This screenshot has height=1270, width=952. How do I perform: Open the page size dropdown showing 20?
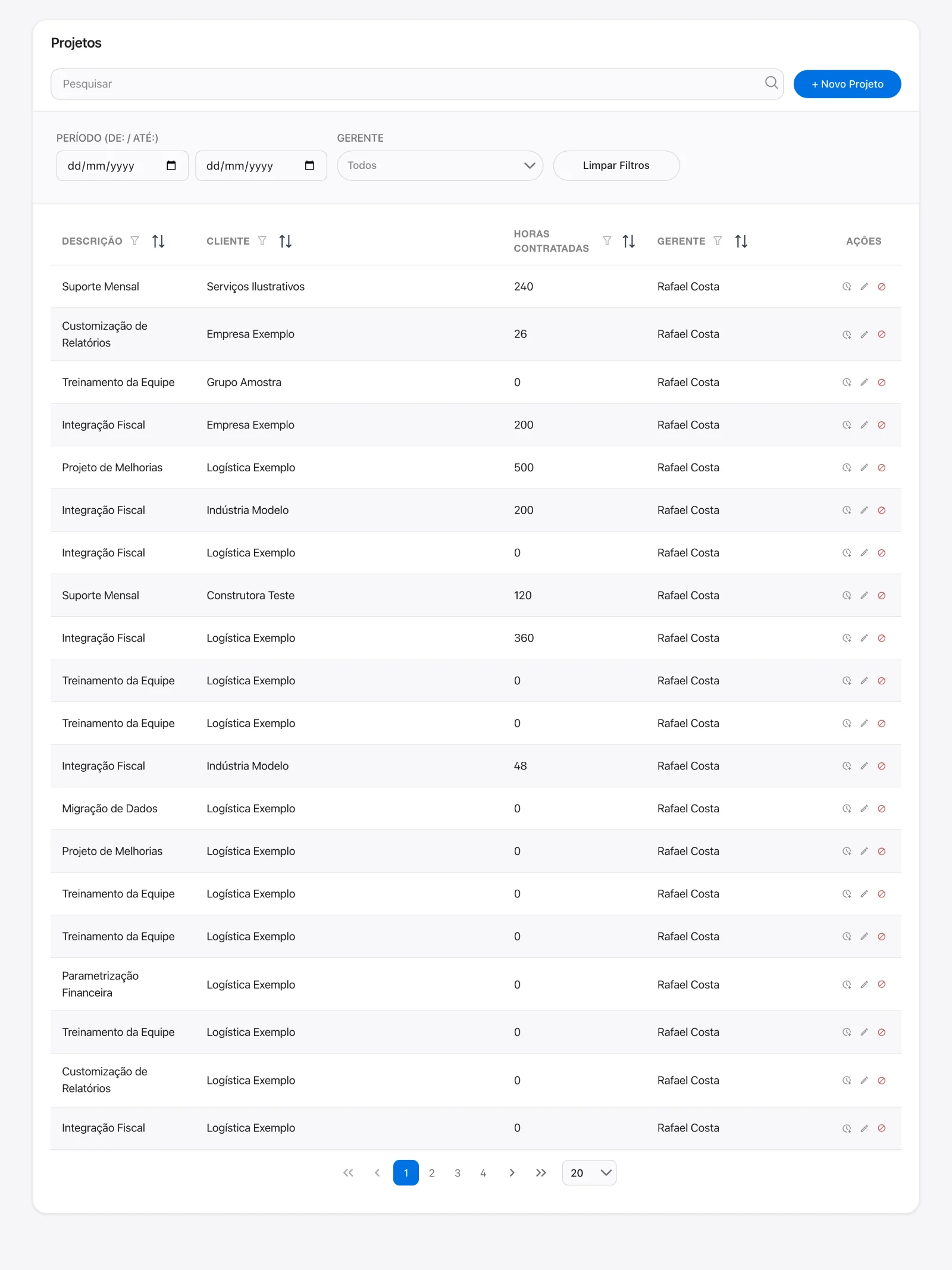tap(589, 1172)
